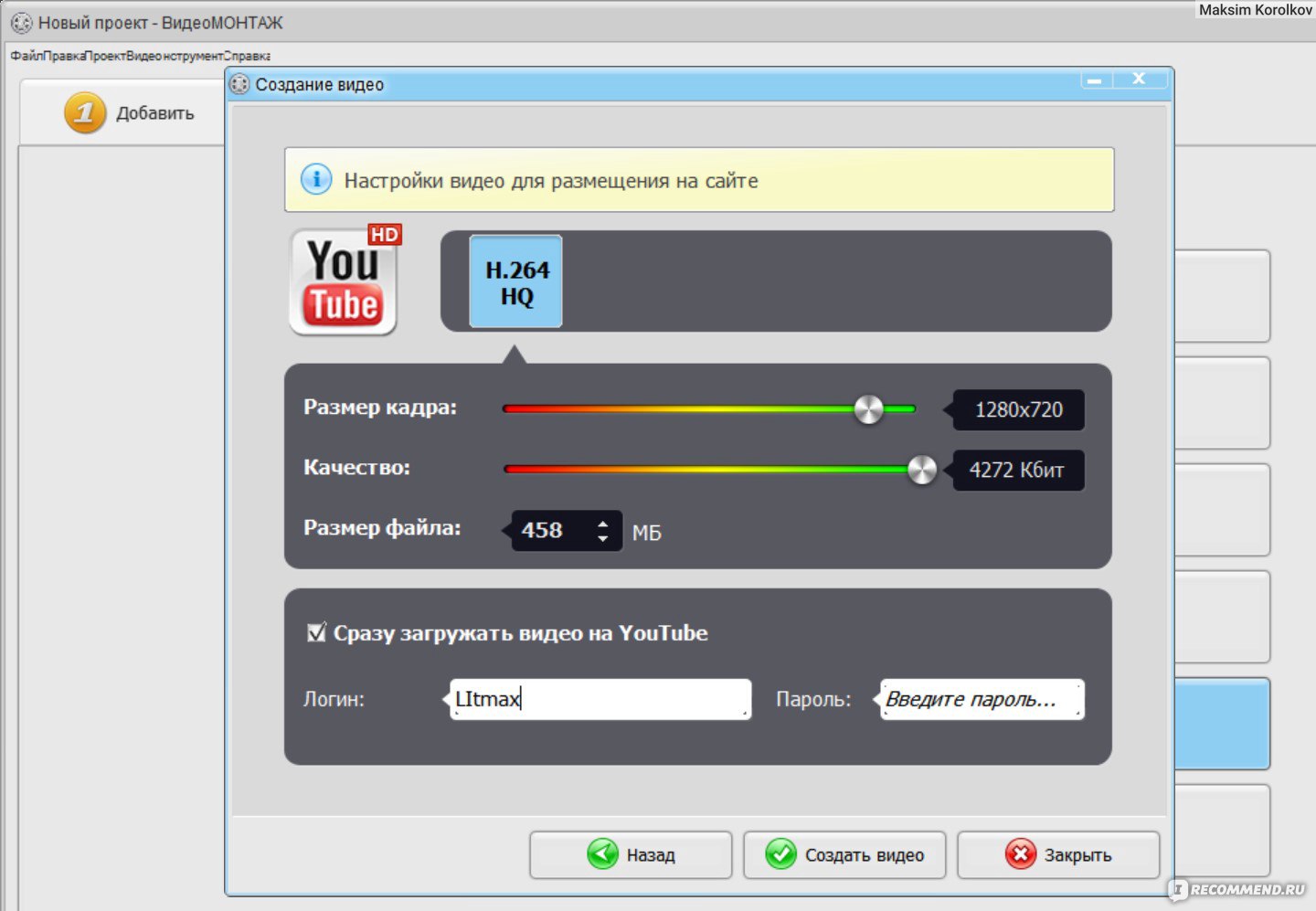Open the Справка menu
The height and width of the screenshot is (911, 1316).
tap(247, 56)
